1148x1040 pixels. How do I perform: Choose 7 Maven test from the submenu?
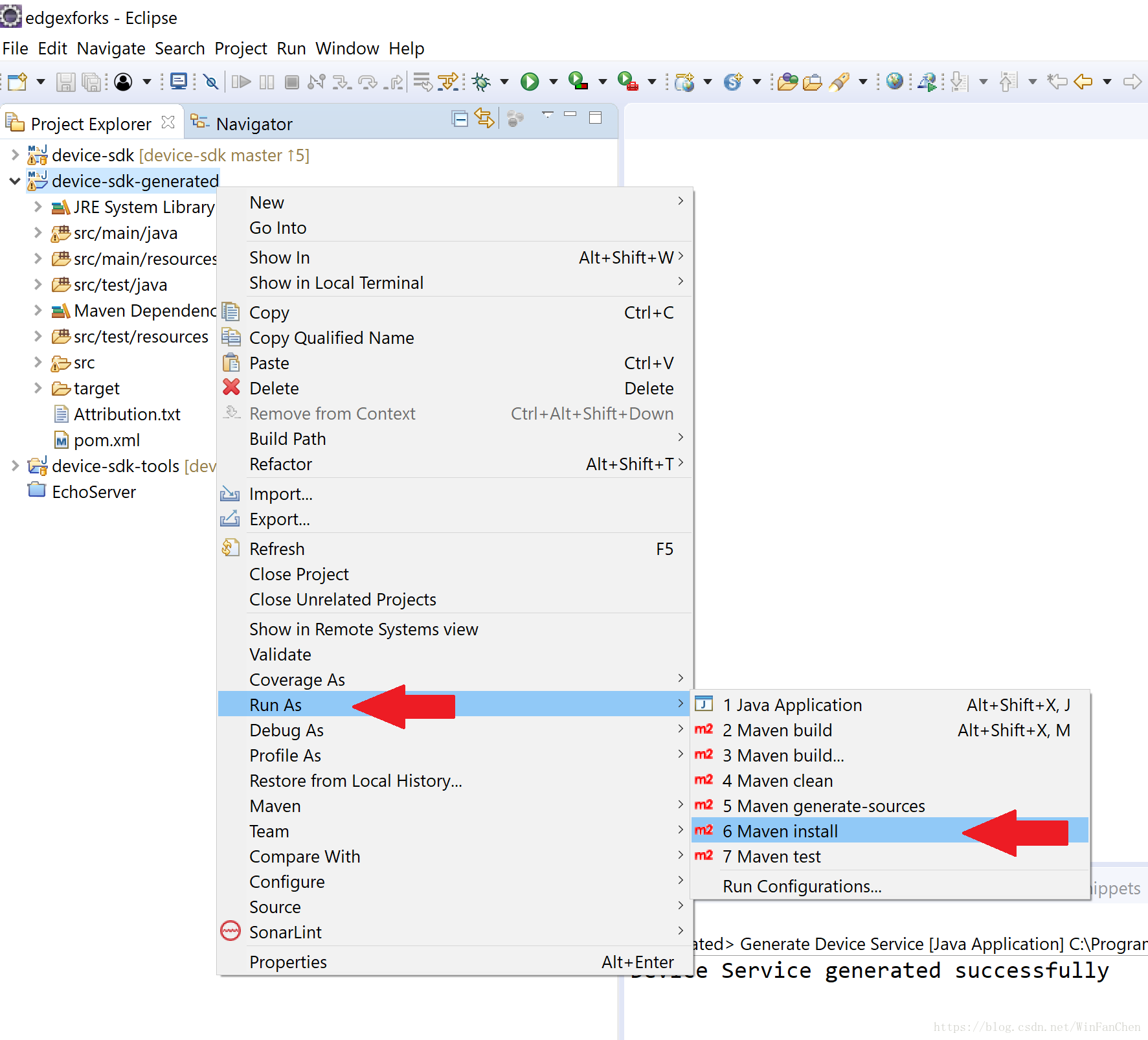pyautogui.click(x=890, y=855)
